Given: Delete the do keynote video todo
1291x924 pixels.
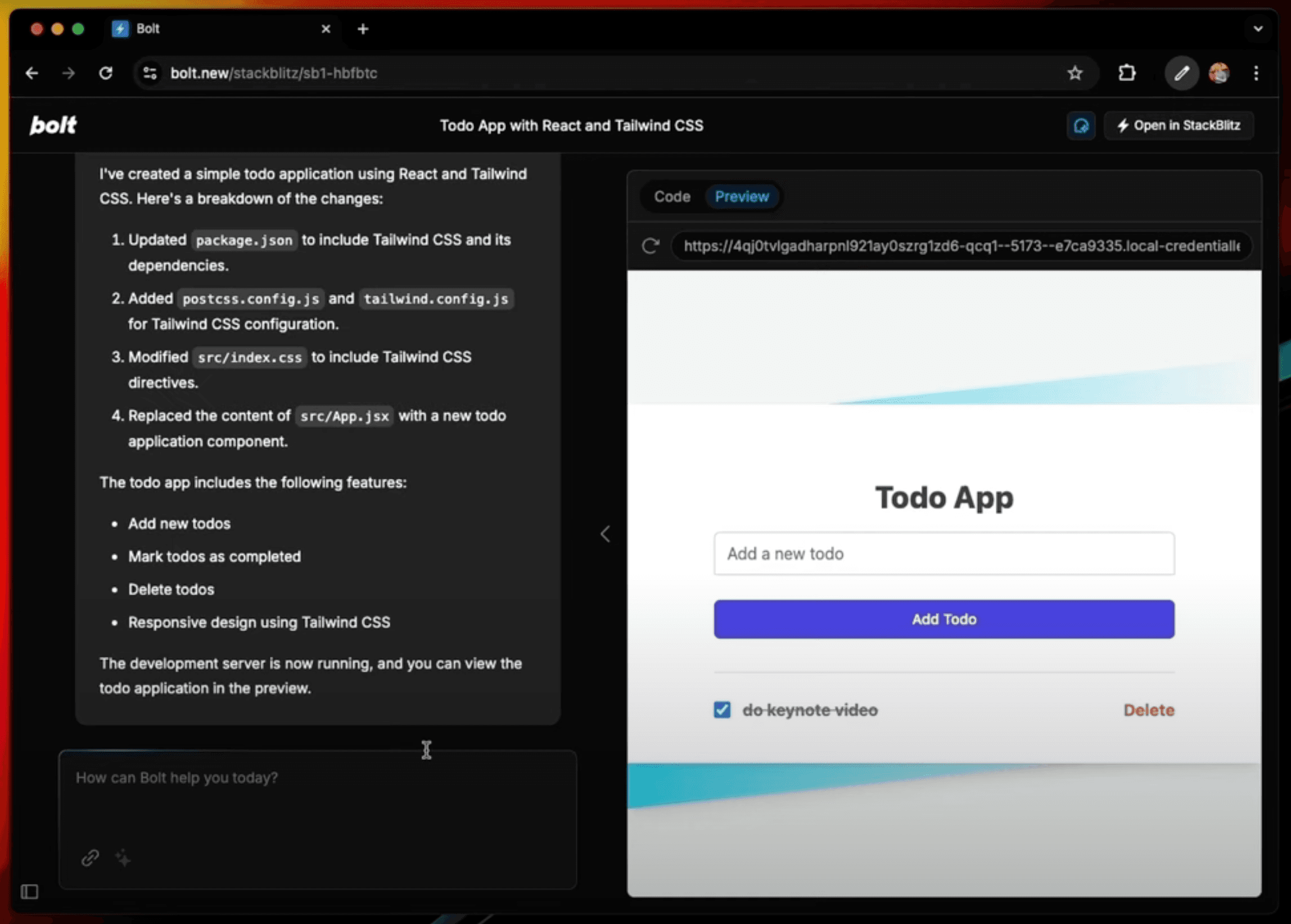Looking at the screenshot, I should point(1148,709).
